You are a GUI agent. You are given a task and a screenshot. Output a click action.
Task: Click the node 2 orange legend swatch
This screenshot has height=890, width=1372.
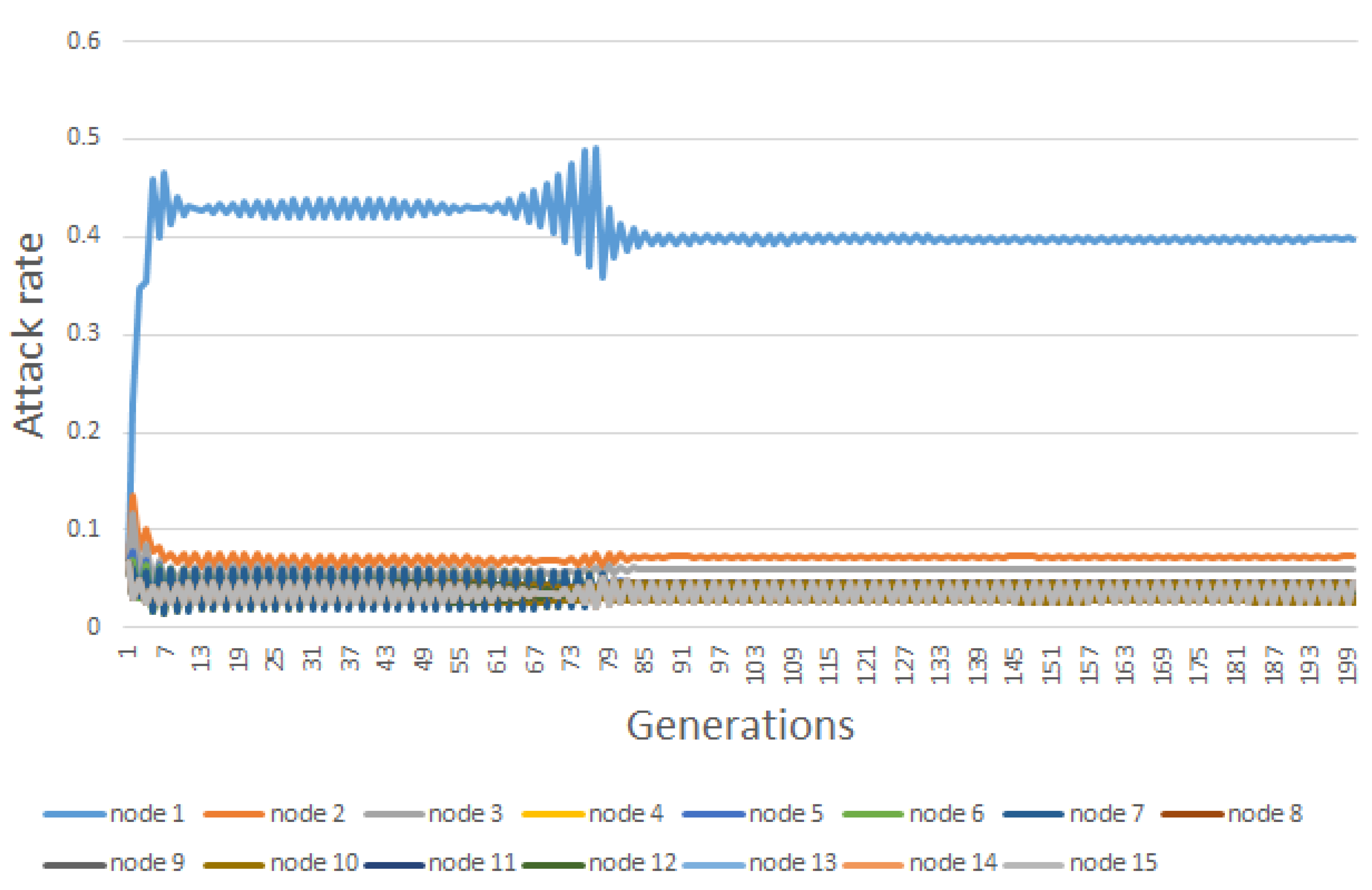[x=235, y=814]
